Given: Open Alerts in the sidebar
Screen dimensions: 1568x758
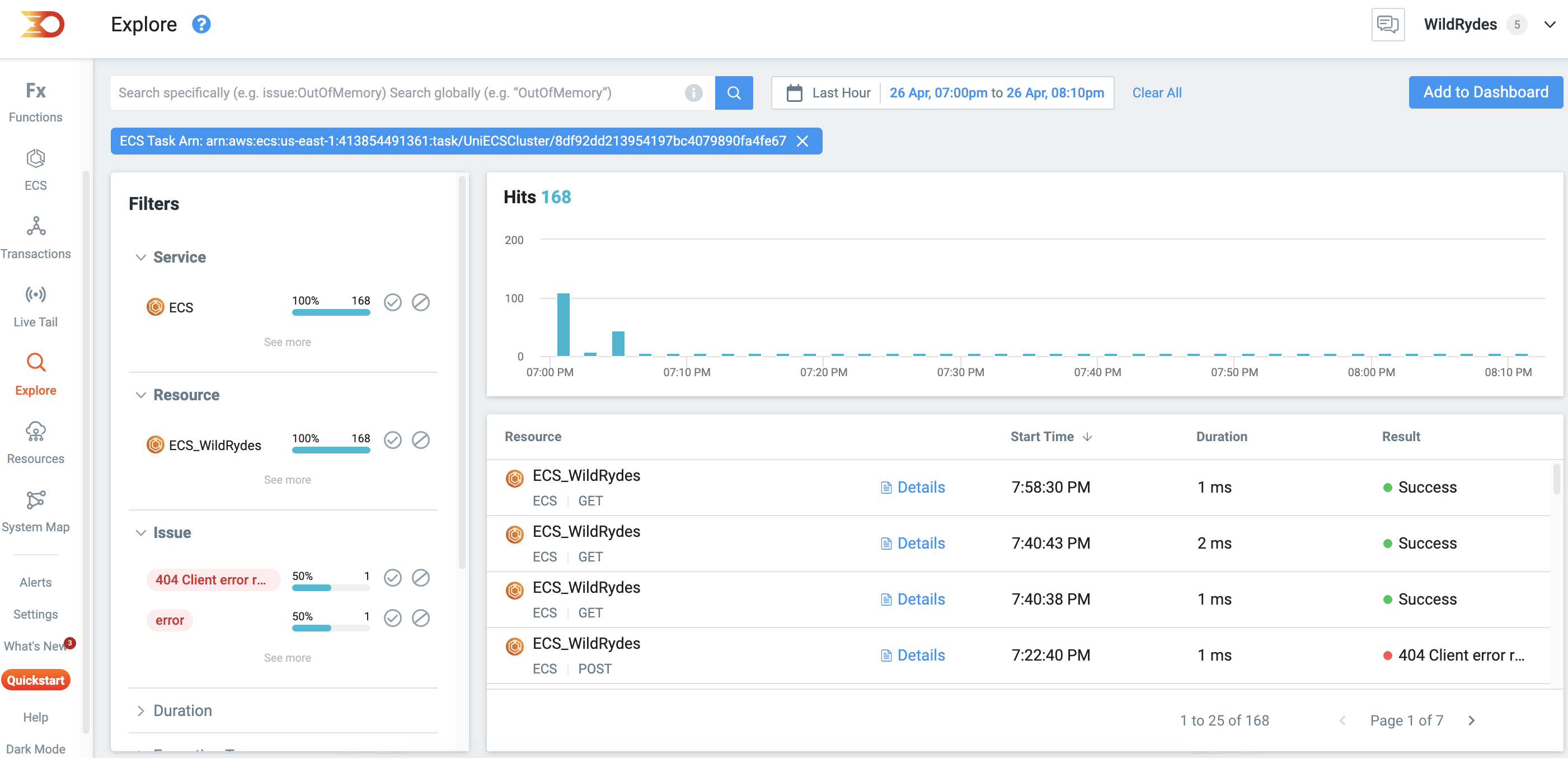Looking at the screenshot, I should [35, 582].
